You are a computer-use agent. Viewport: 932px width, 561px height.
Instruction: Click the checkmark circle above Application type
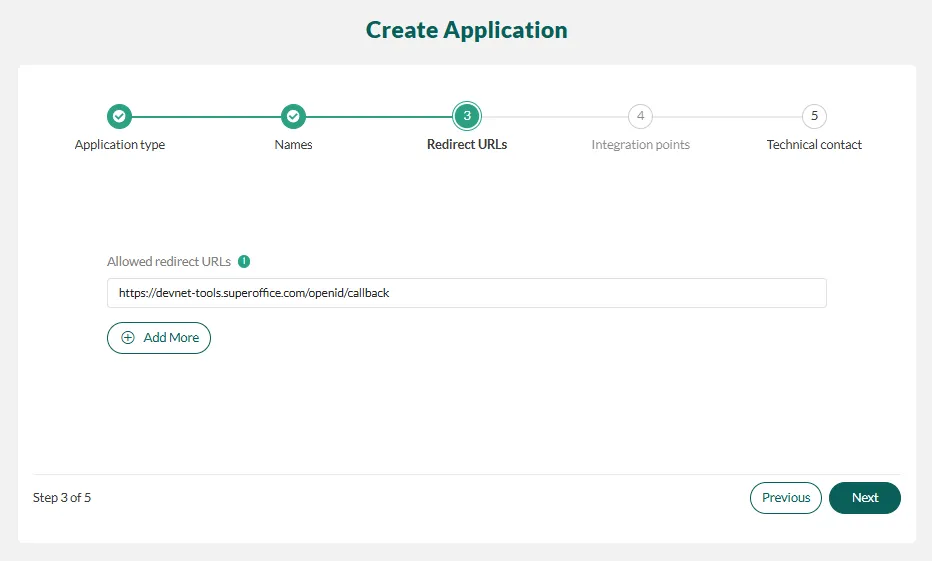[x=119, y=117]
